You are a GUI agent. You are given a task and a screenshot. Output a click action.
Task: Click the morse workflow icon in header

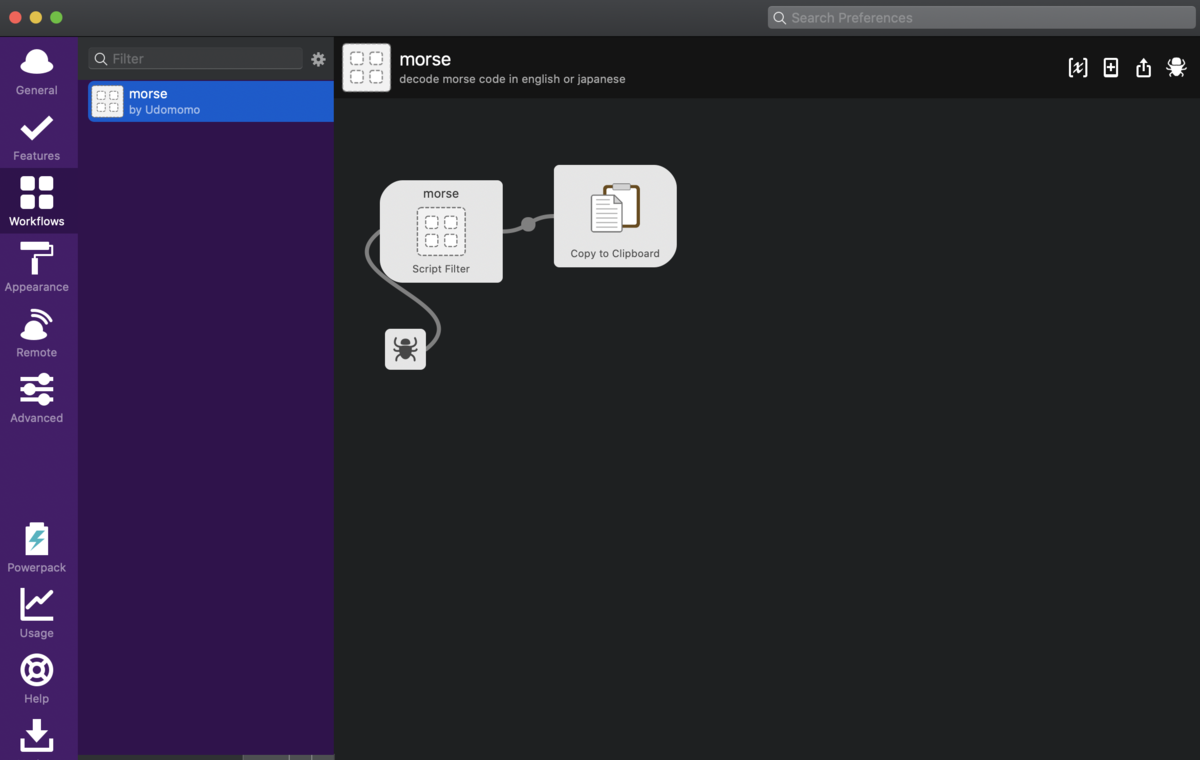pyautogui.click(x=366, y=67)
